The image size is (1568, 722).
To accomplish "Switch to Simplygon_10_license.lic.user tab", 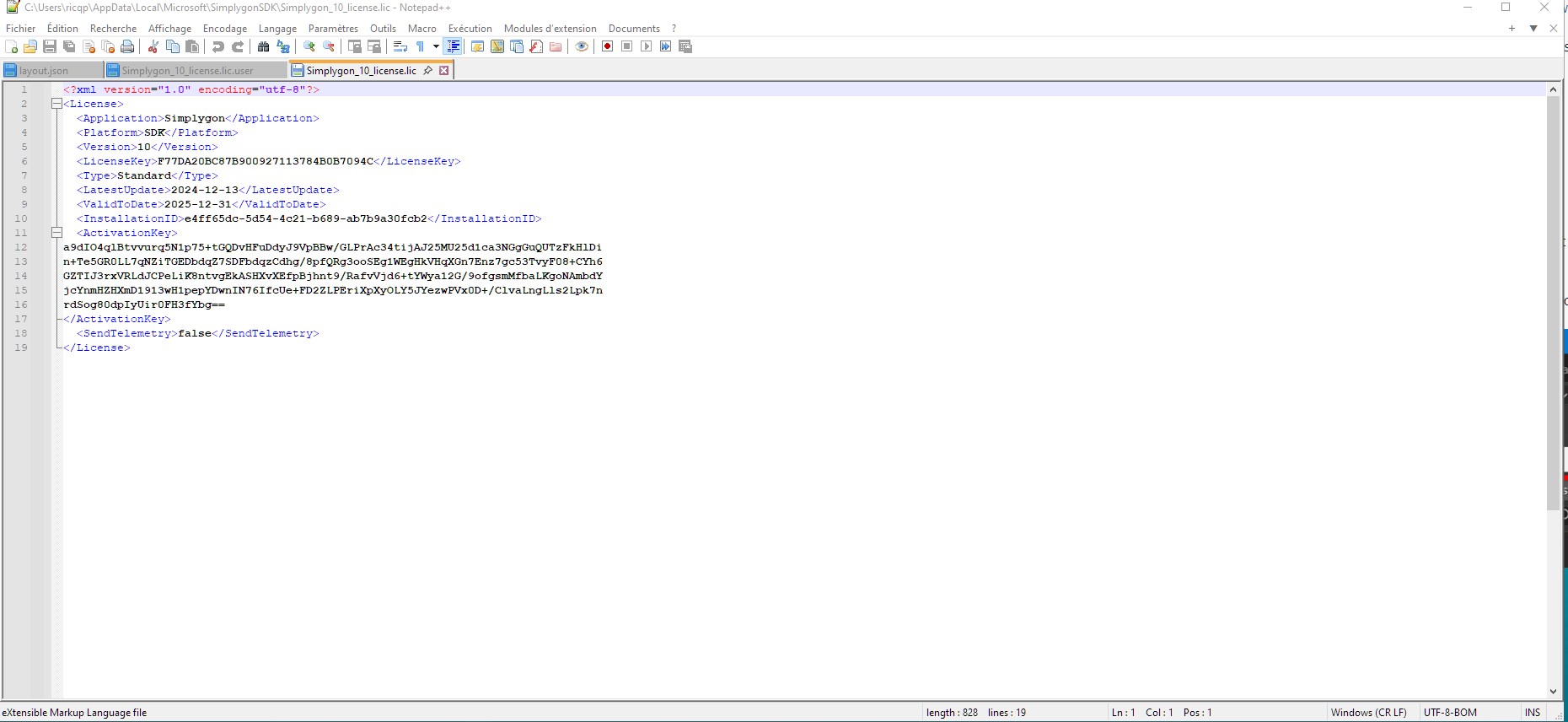I will pyautogui.click(x=196, y=71).
